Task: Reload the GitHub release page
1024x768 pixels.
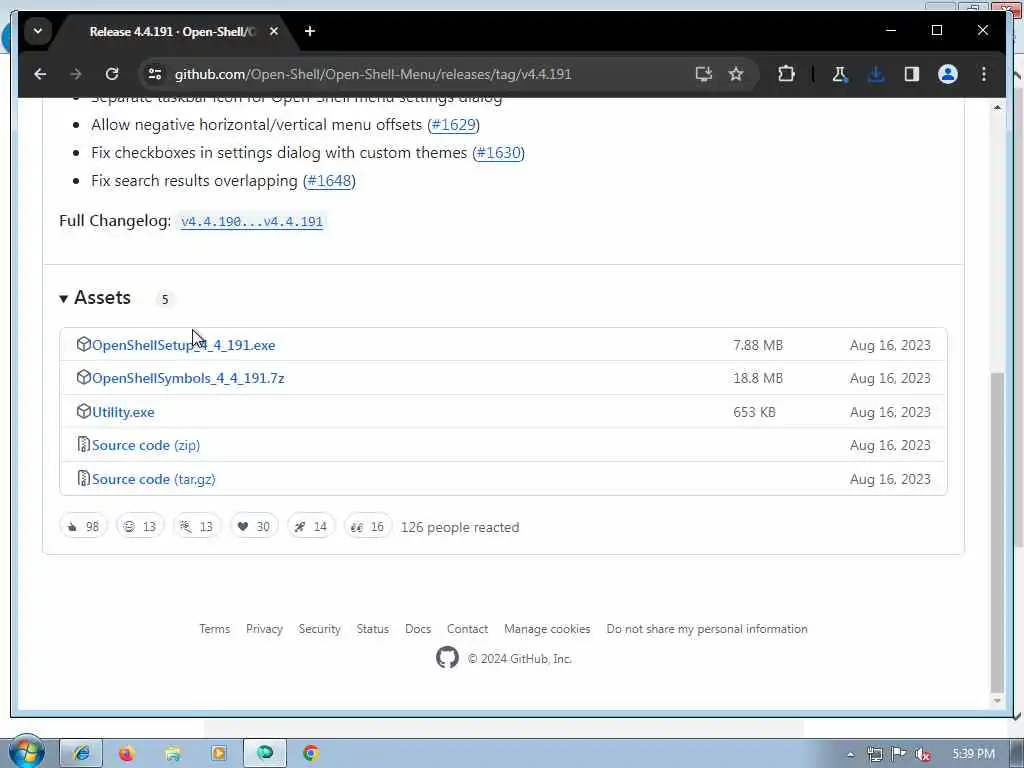Action: (x=112, y=74)
